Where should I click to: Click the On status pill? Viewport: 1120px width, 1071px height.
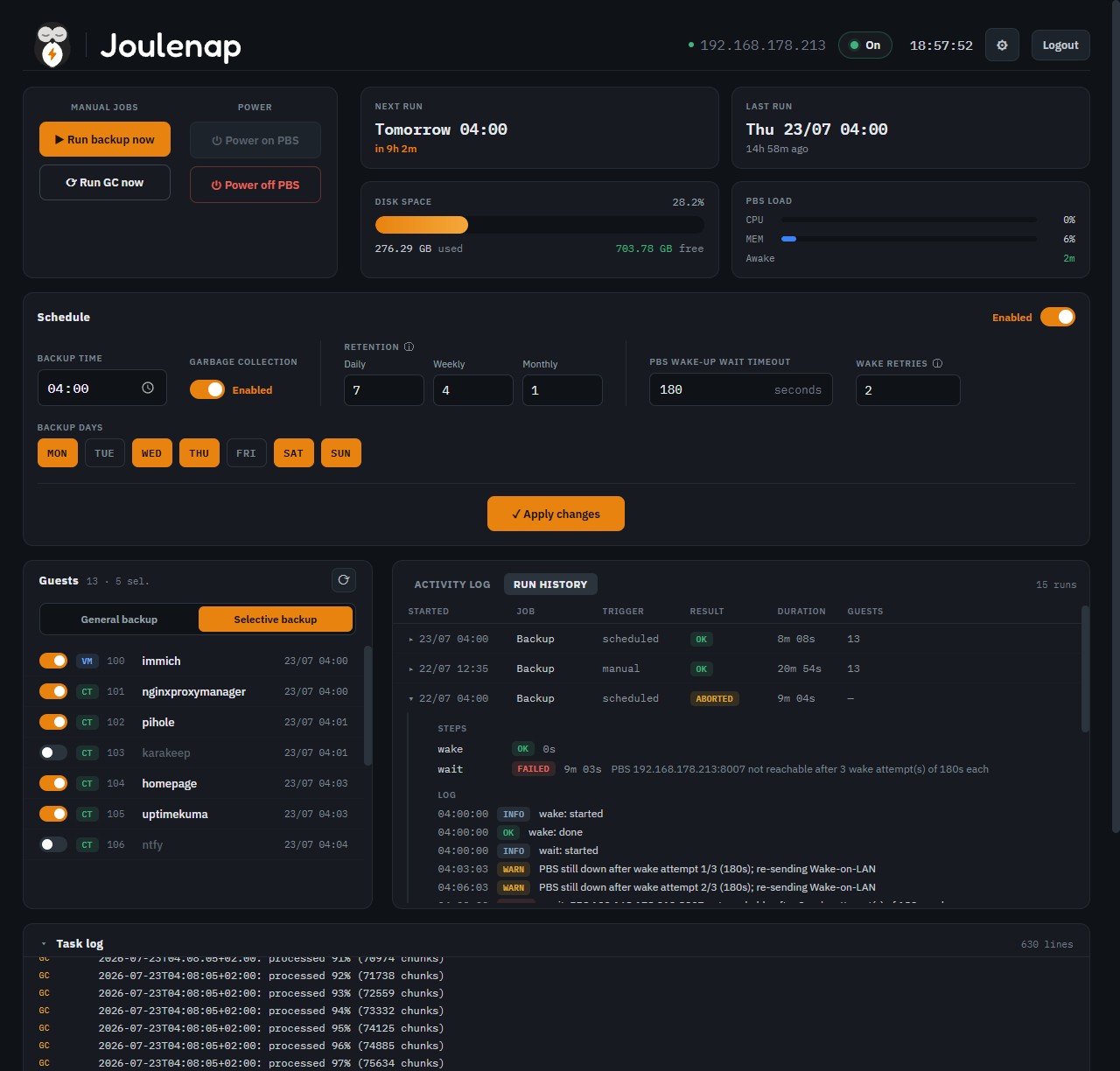[865, 45]
